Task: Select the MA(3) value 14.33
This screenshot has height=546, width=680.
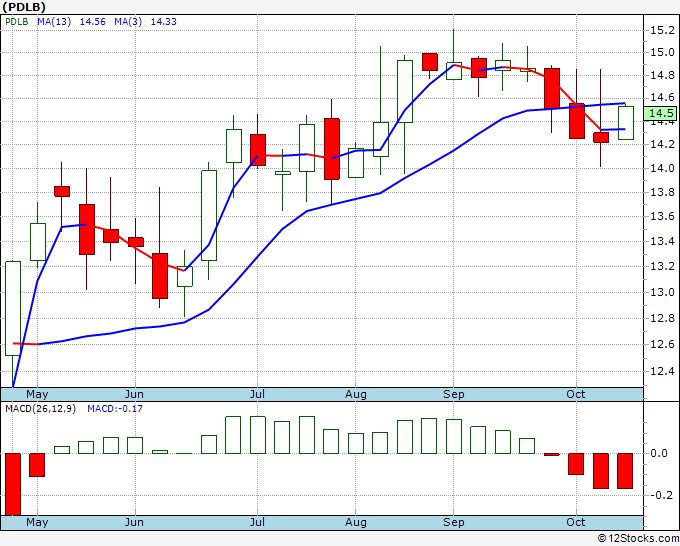Action: click(163, 22)
